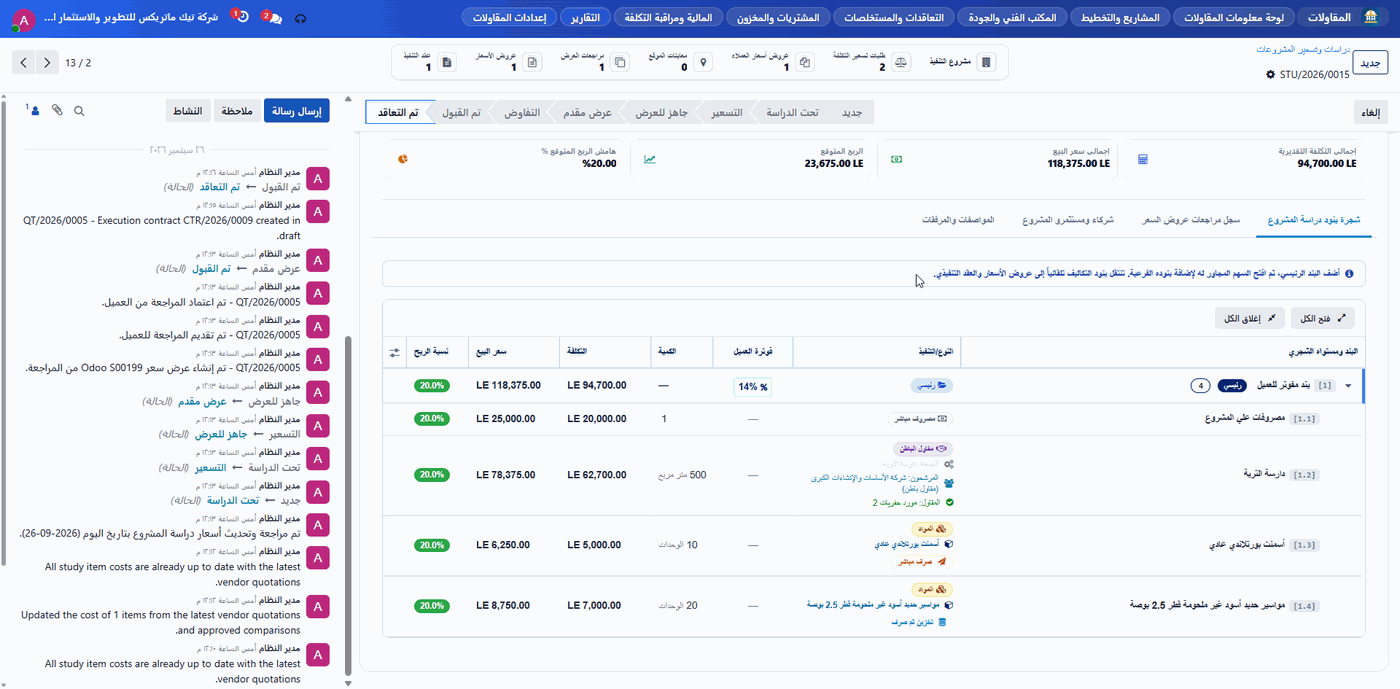Screen dimensions: 1400x689
Task: Open the عروض أسعار العملاء copy icon
Action: 805,62
